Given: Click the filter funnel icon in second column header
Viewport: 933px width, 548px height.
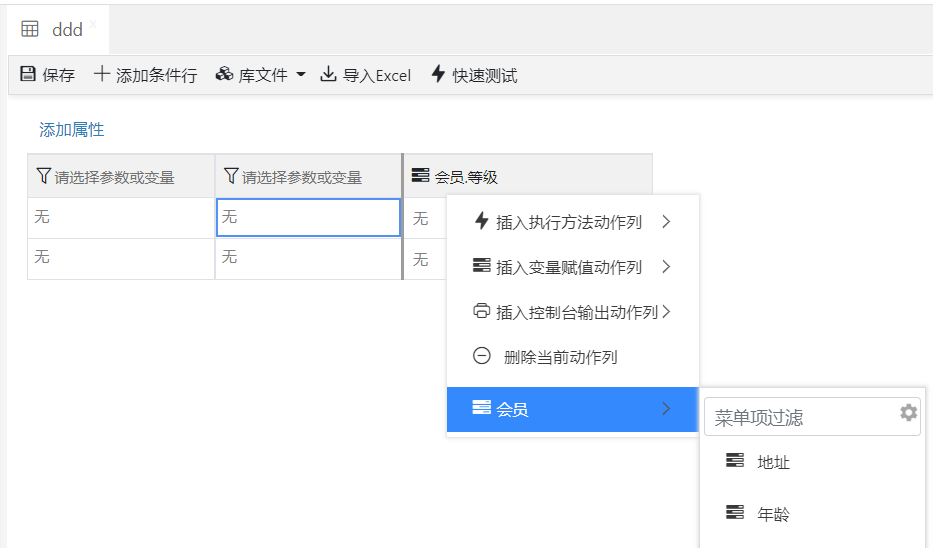Looking at the screenshot, I should click(x=231, y=177).
